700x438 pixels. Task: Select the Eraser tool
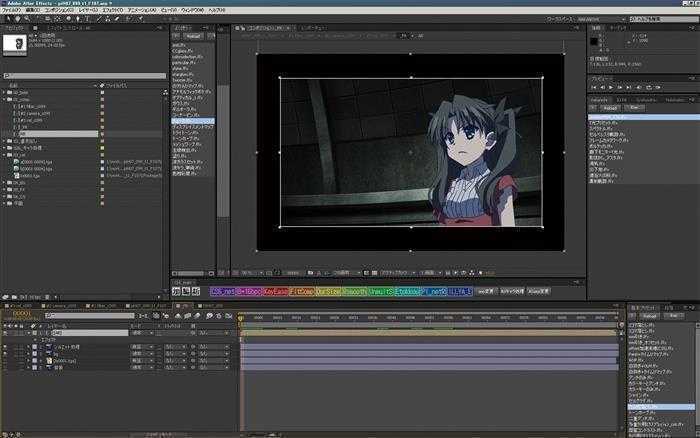point(117,19)
